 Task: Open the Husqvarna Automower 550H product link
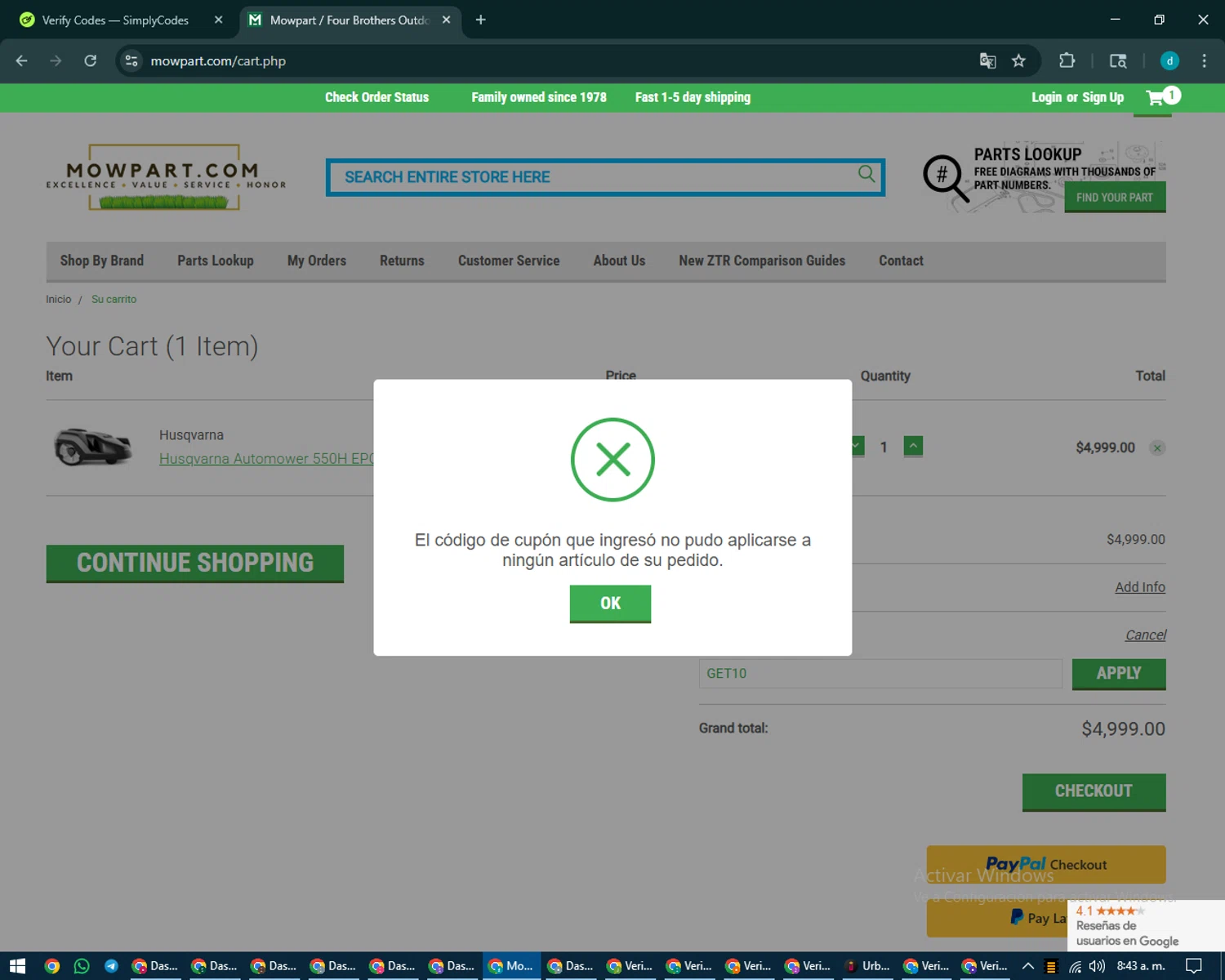tap(266, 459)
